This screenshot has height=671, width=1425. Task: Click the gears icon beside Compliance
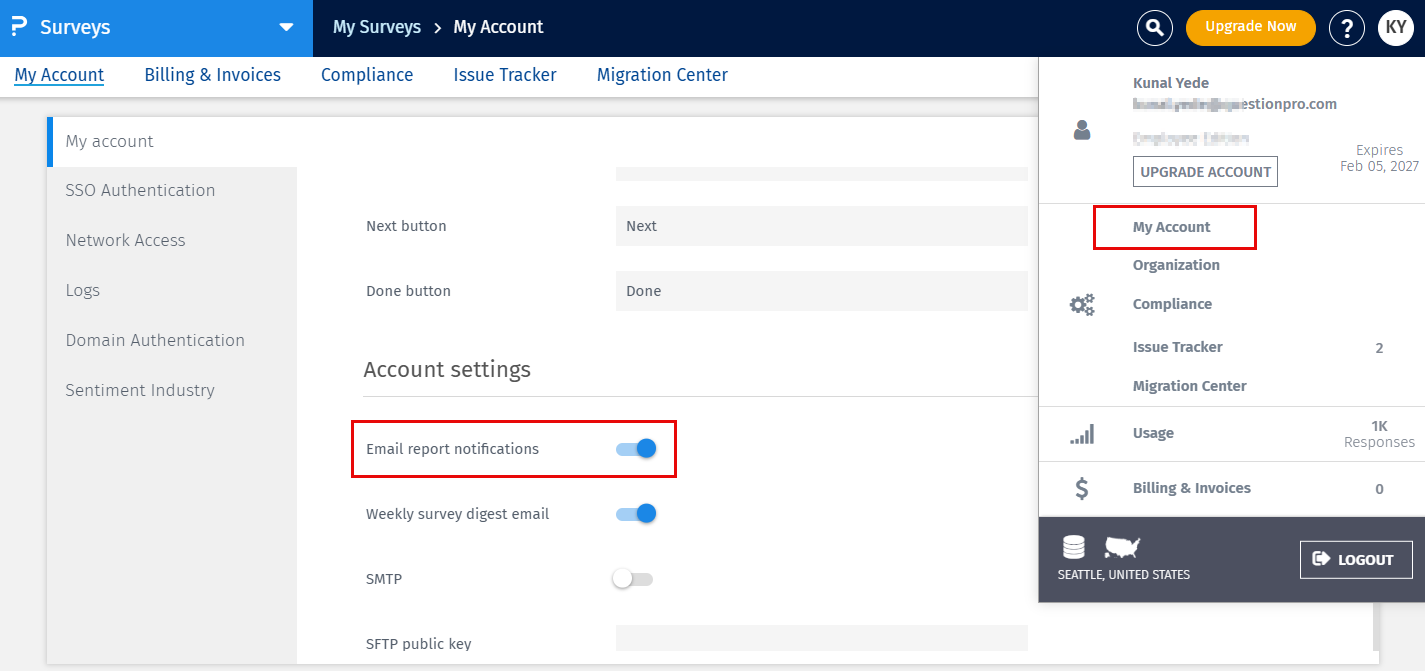[x=1081, y=304]
